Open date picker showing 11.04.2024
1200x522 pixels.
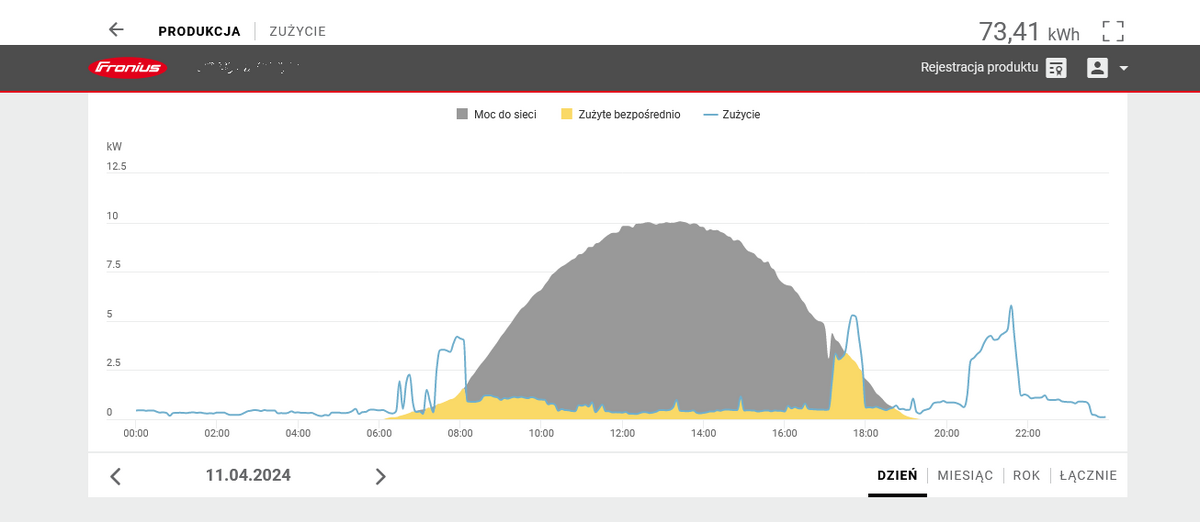coord(248,476)
